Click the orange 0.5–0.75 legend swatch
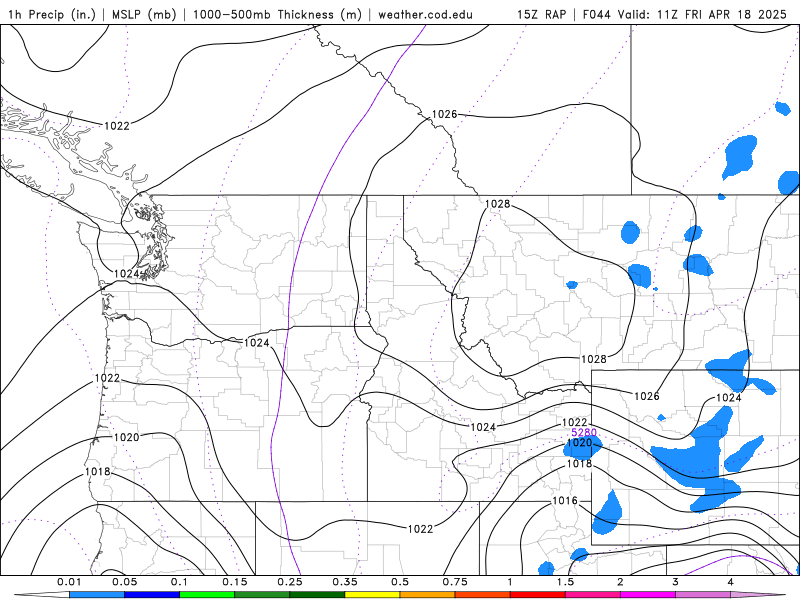 pyautogui.click(x=428, y=595)
